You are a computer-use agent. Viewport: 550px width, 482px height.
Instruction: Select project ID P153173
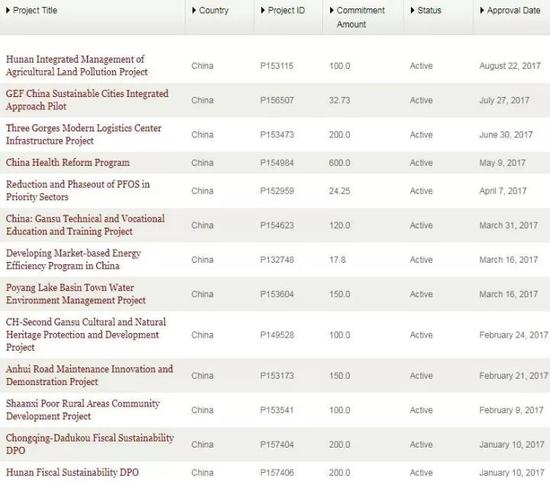pyautogui.click(x=277, y=376)
